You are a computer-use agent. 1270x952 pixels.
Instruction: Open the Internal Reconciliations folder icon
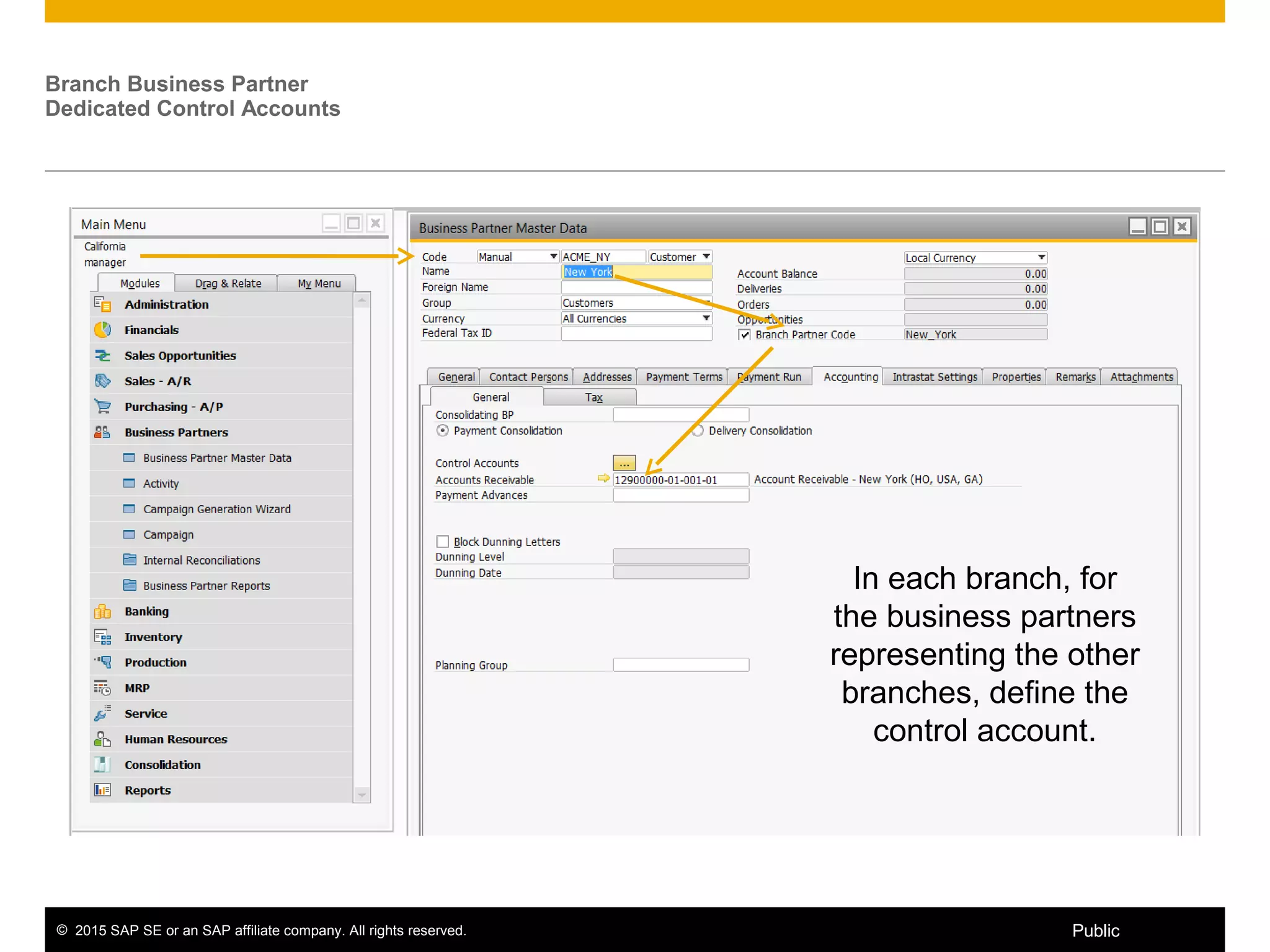coord(130,560)
